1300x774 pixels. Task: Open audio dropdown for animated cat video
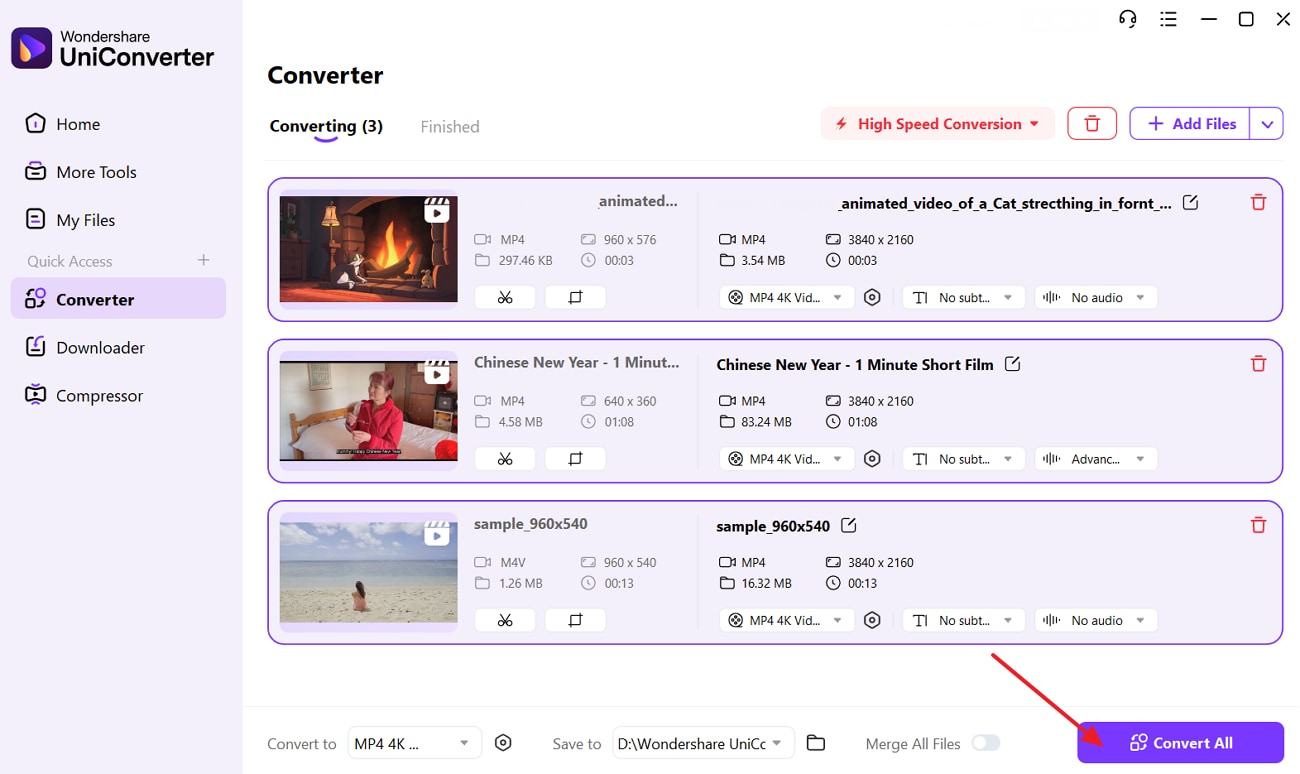tap(1096, 297)
